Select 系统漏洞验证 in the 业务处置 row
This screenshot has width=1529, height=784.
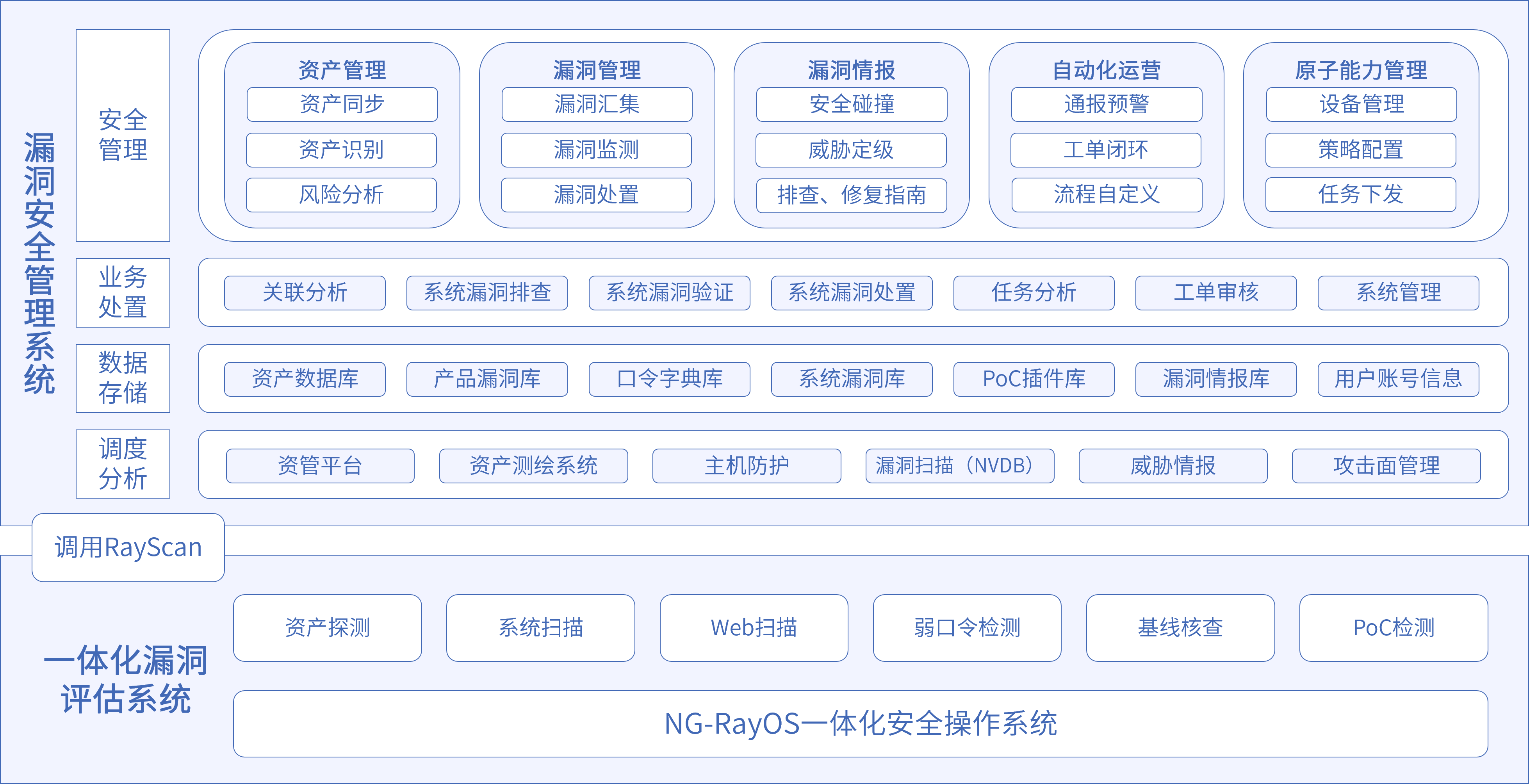point(670,292)
